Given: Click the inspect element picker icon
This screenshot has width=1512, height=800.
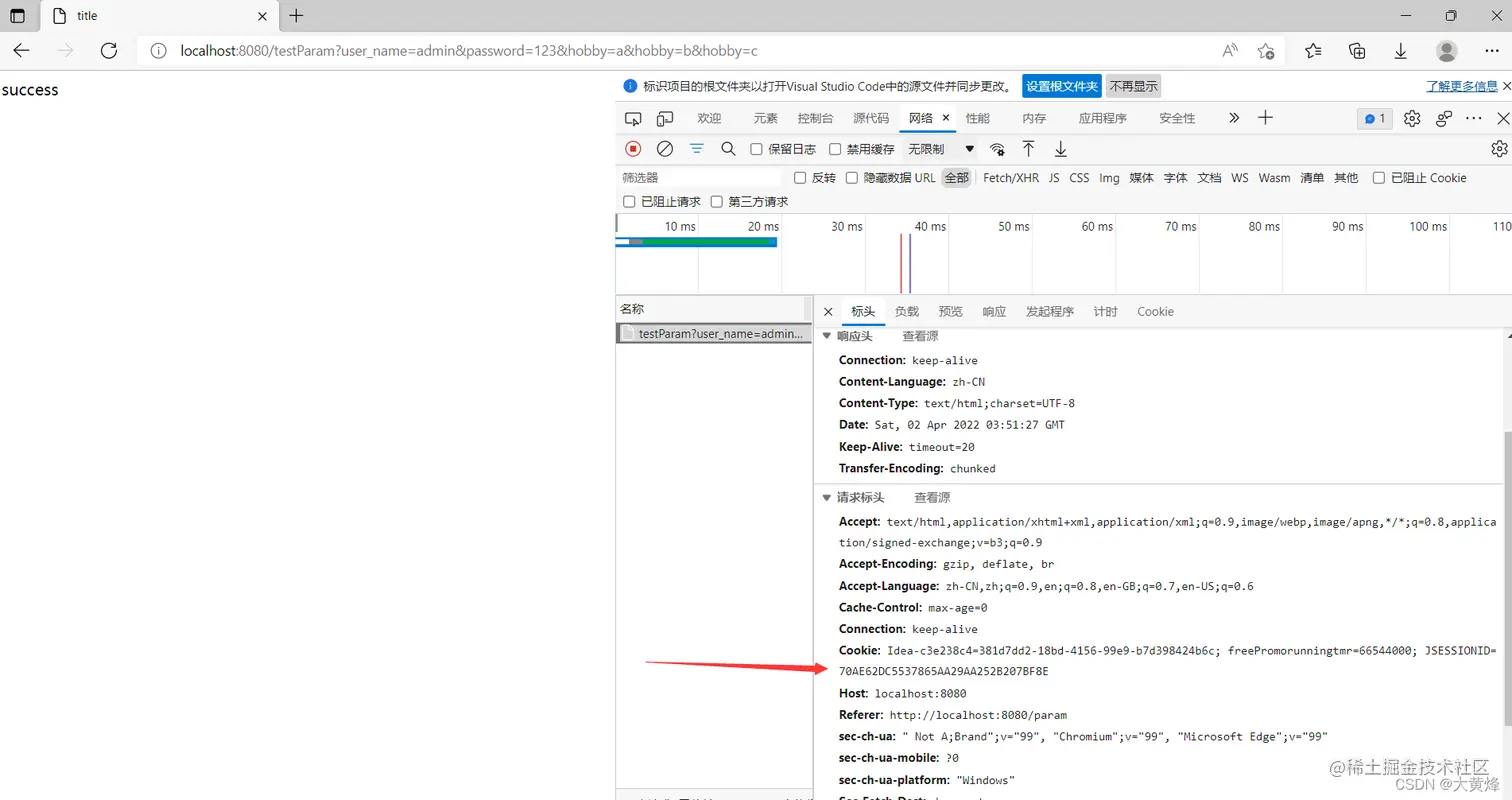Looking at the screenshot, I should 633,118.
